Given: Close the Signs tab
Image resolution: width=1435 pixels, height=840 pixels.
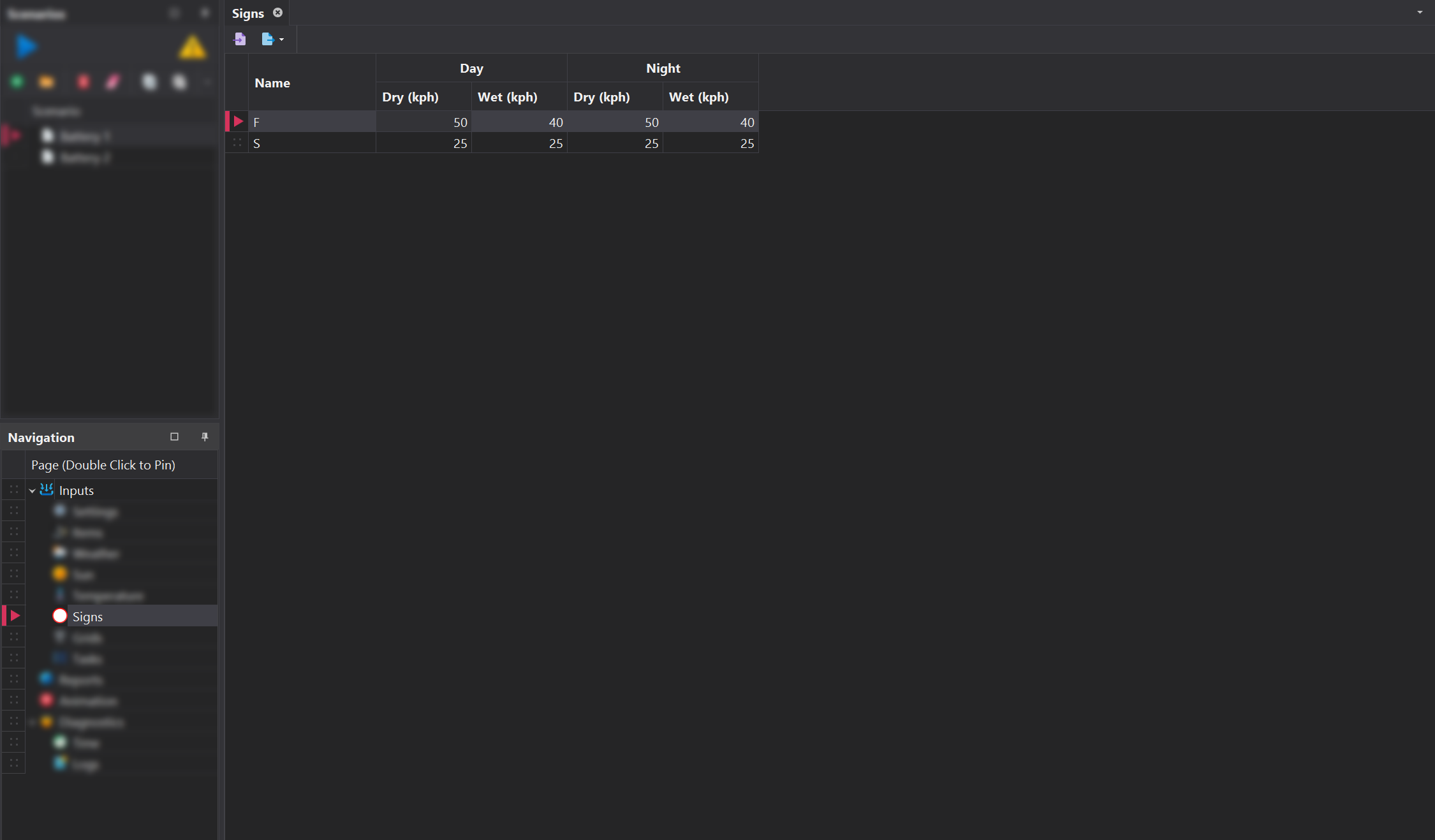Looking at the screenshot, I should pyautogui.click(x=277, y=12).
